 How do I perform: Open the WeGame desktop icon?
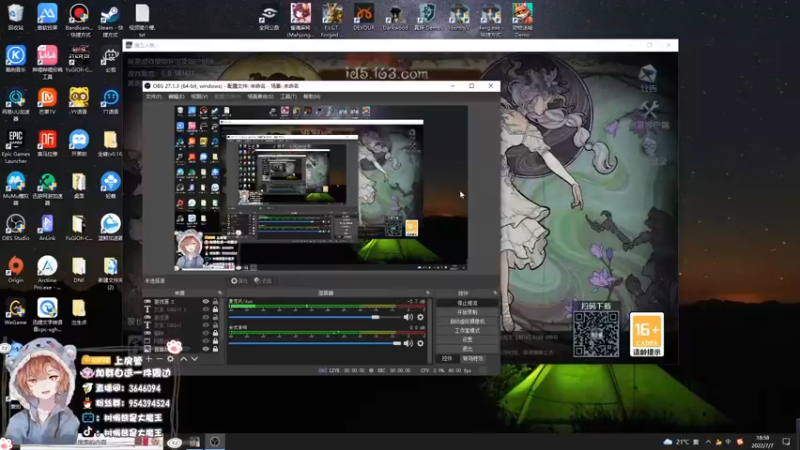coord(15,312)
